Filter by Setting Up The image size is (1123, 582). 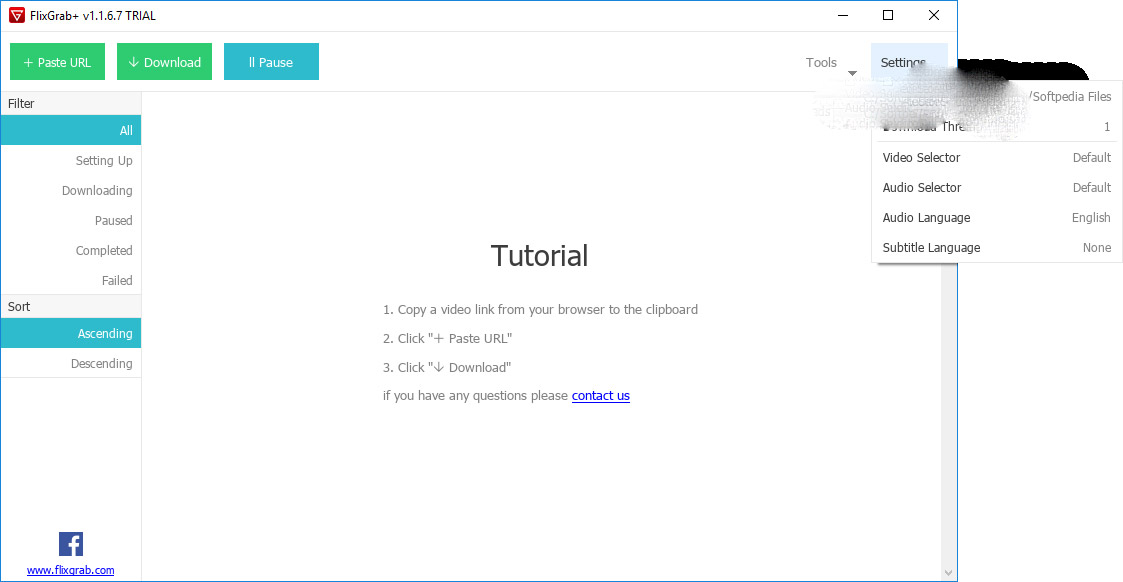71,160
